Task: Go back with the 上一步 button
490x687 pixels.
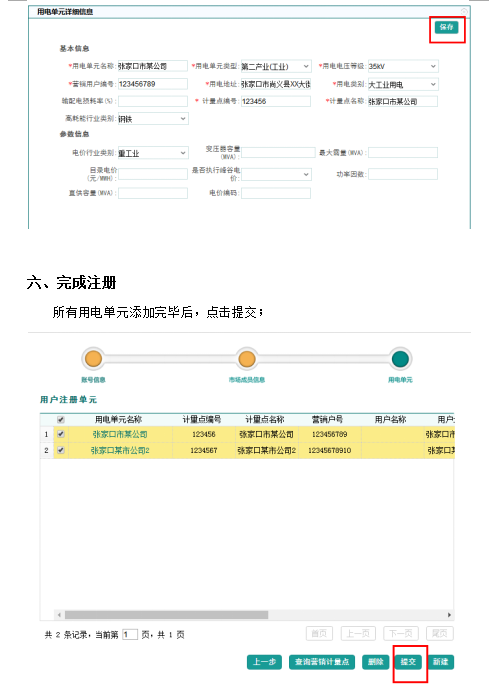Action: [264, 662]
